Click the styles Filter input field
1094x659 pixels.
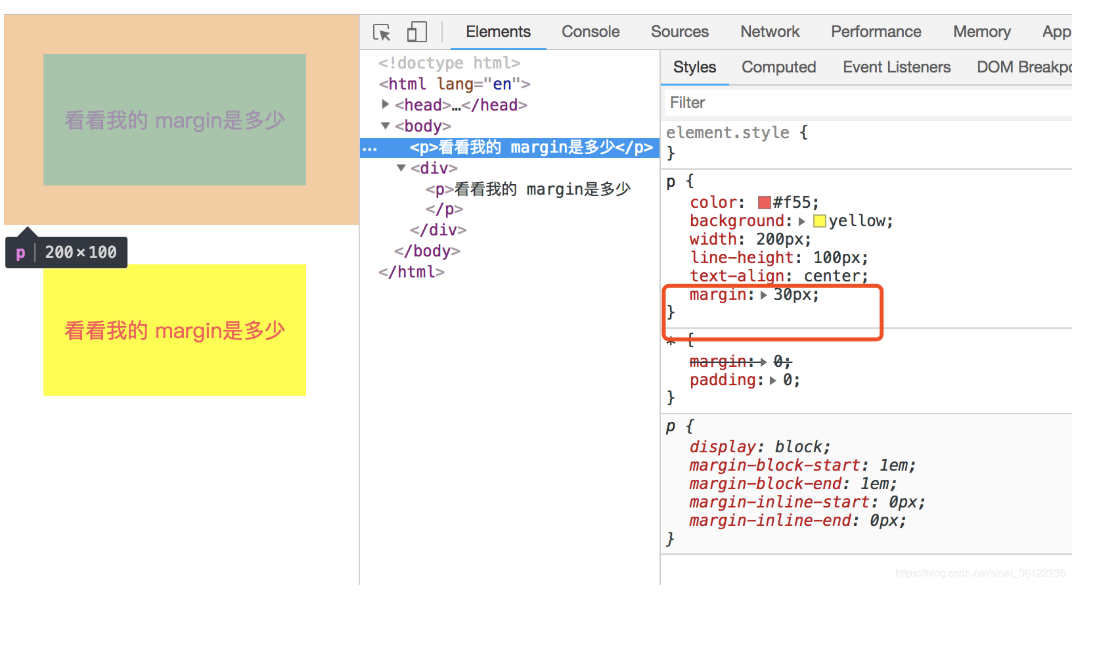[867, 103]
